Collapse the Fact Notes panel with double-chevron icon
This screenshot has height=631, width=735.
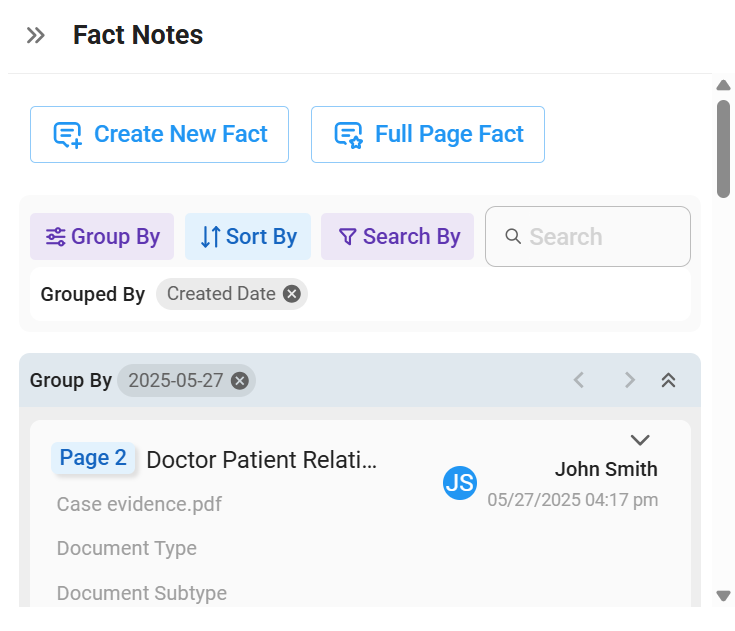pyautogui.click(x=36, y=36)
